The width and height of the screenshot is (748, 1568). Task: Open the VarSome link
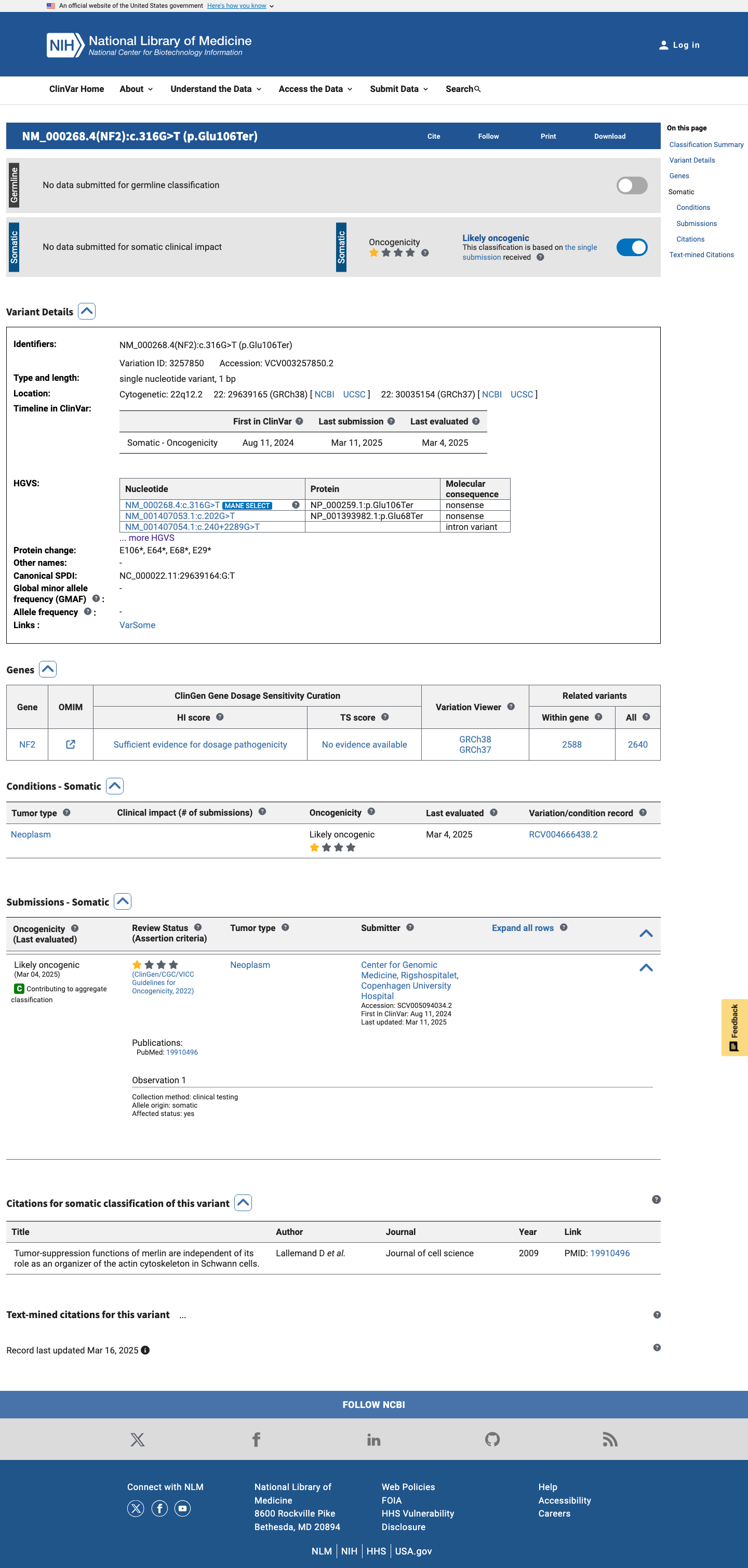tap(137, 625)
